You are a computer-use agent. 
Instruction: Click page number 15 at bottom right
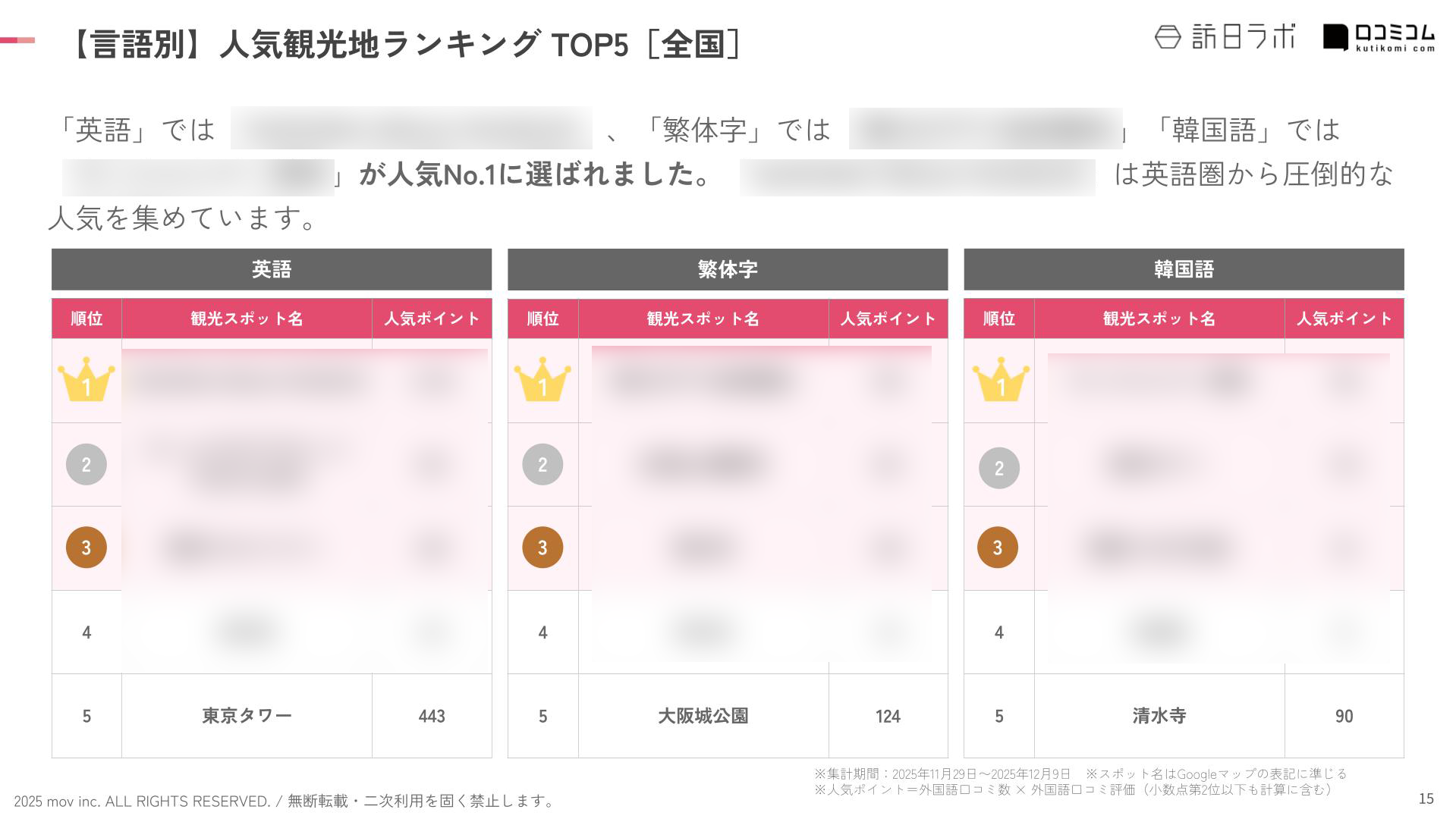1426,798
